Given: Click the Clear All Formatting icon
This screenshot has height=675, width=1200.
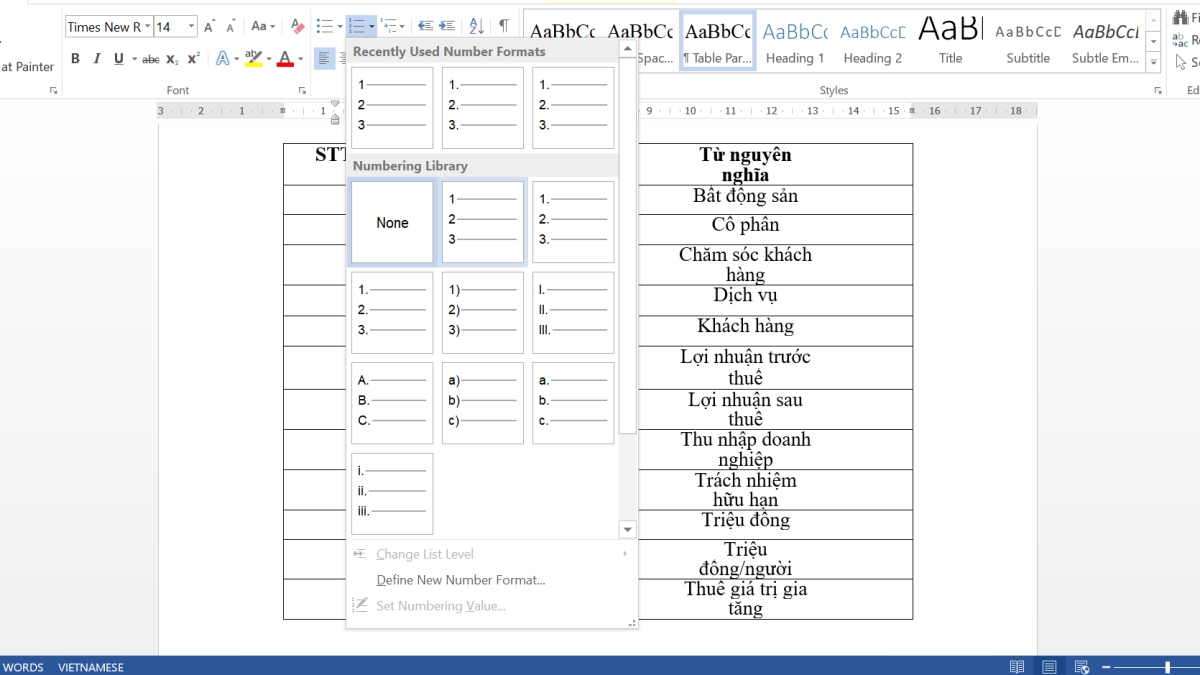Looking at the screenshot, I should (x=298, y=25).
